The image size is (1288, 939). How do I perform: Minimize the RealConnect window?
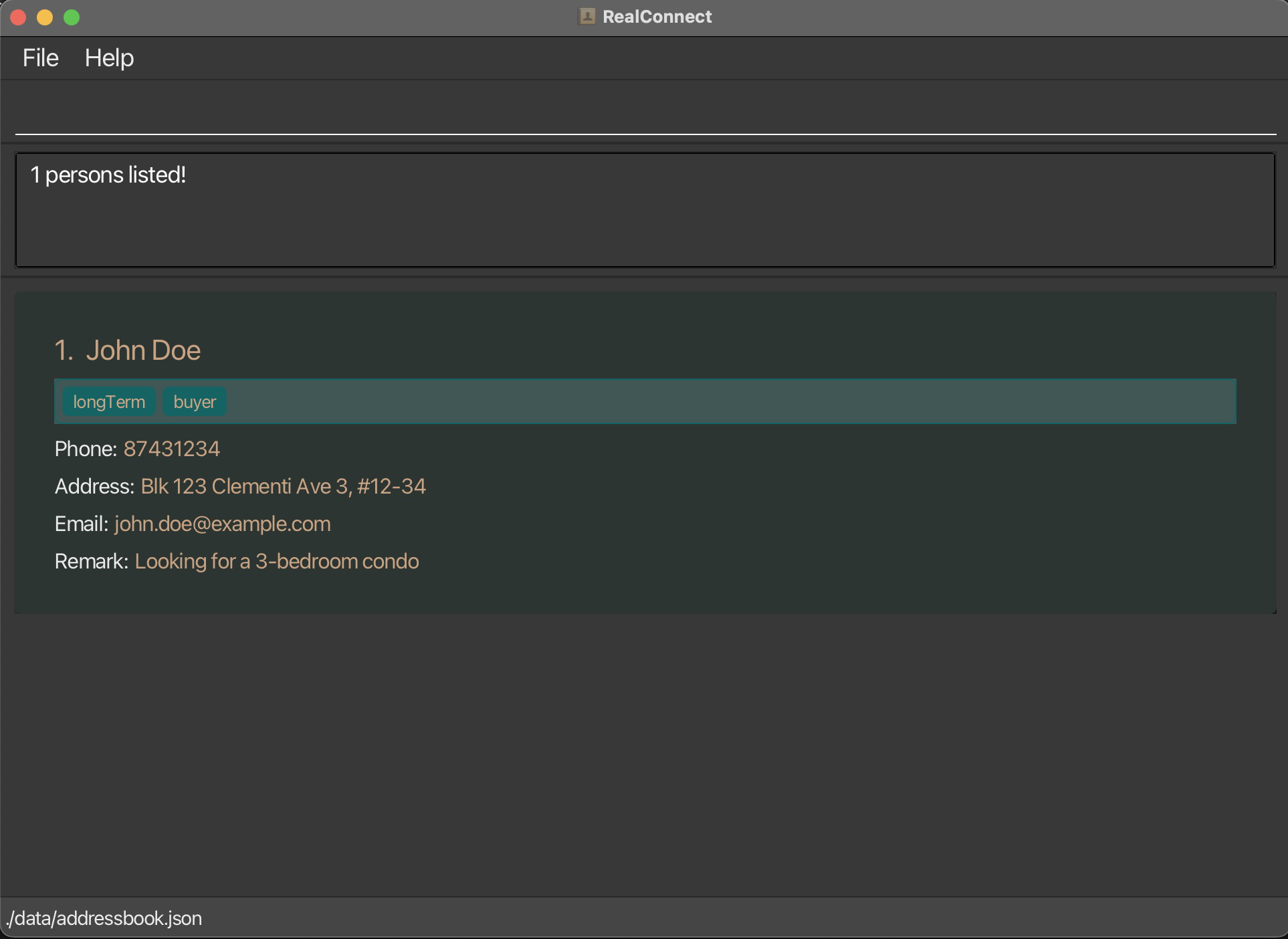tap(45, 17)
